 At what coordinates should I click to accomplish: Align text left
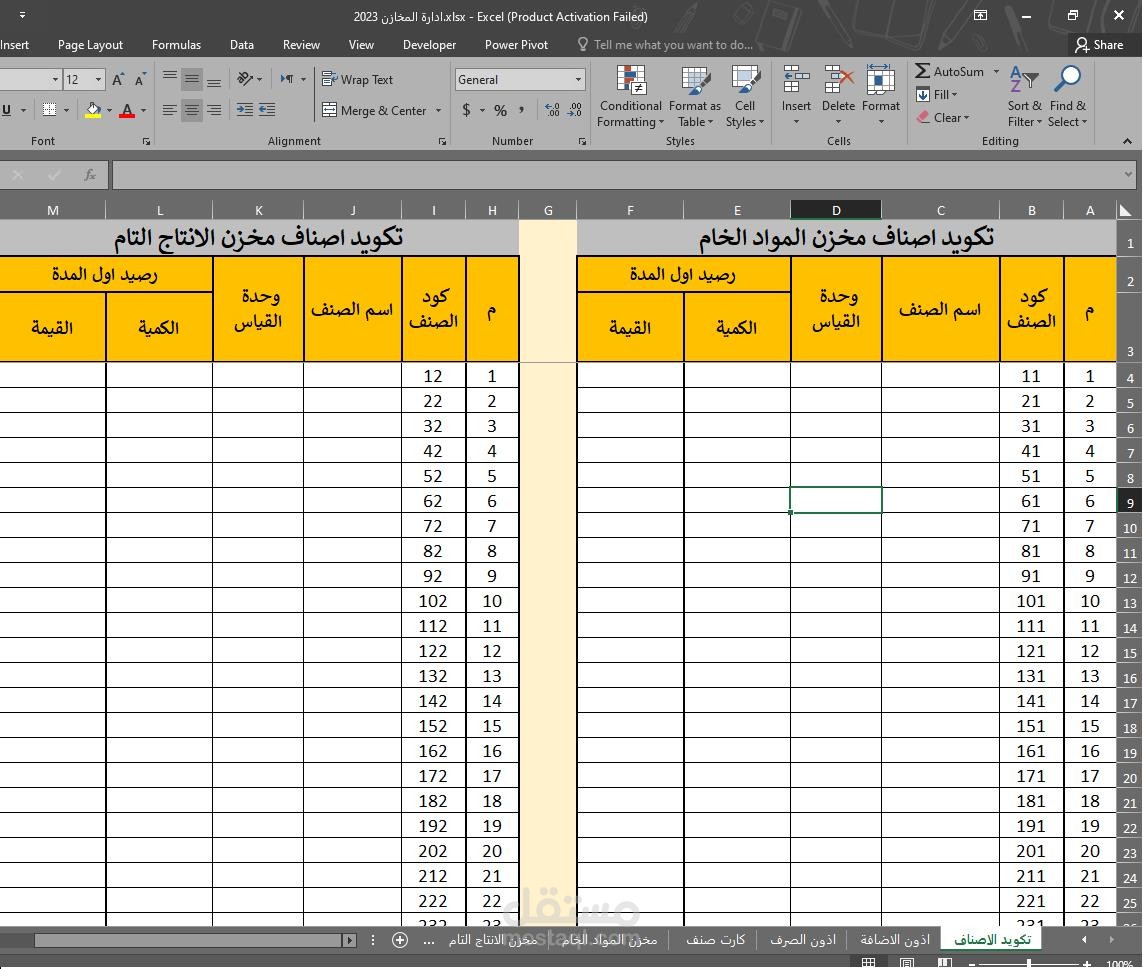coord(170,110)
